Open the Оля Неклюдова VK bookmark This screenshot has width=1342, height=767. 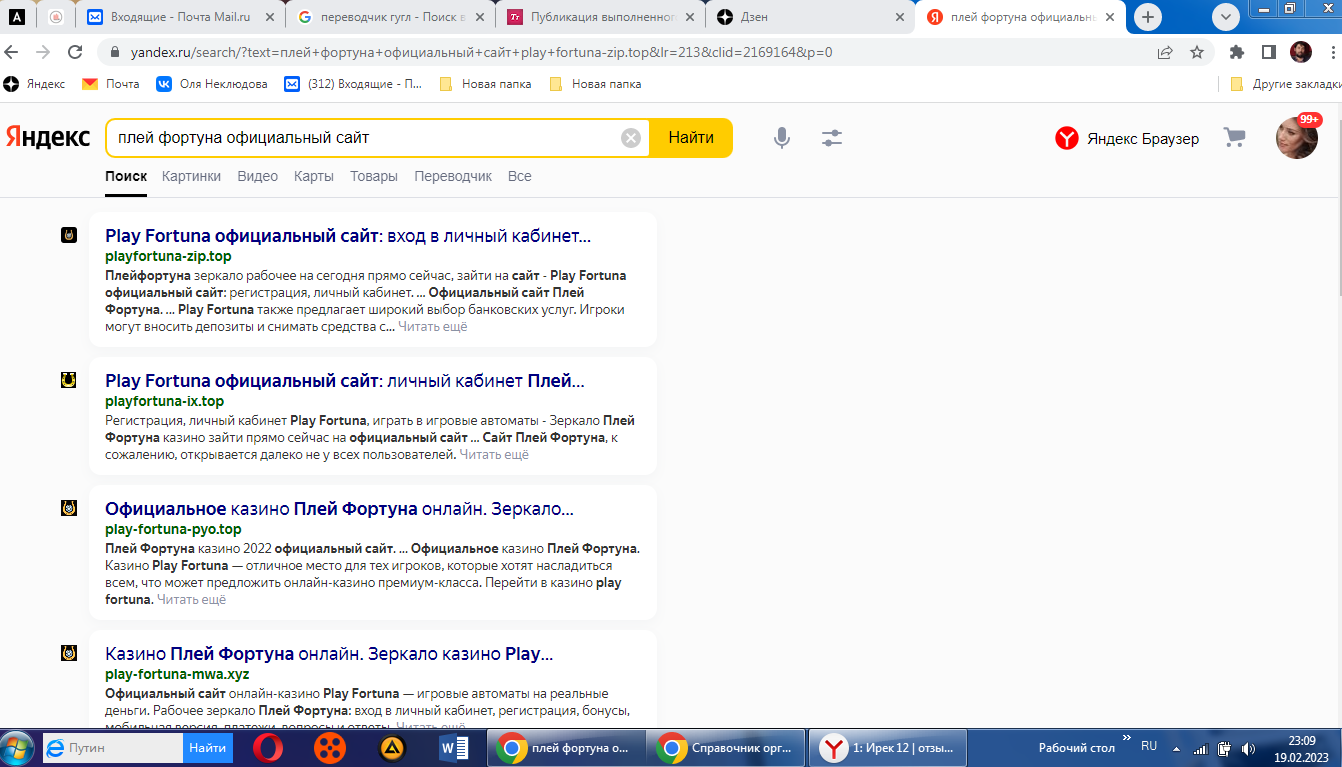[212, 84]
